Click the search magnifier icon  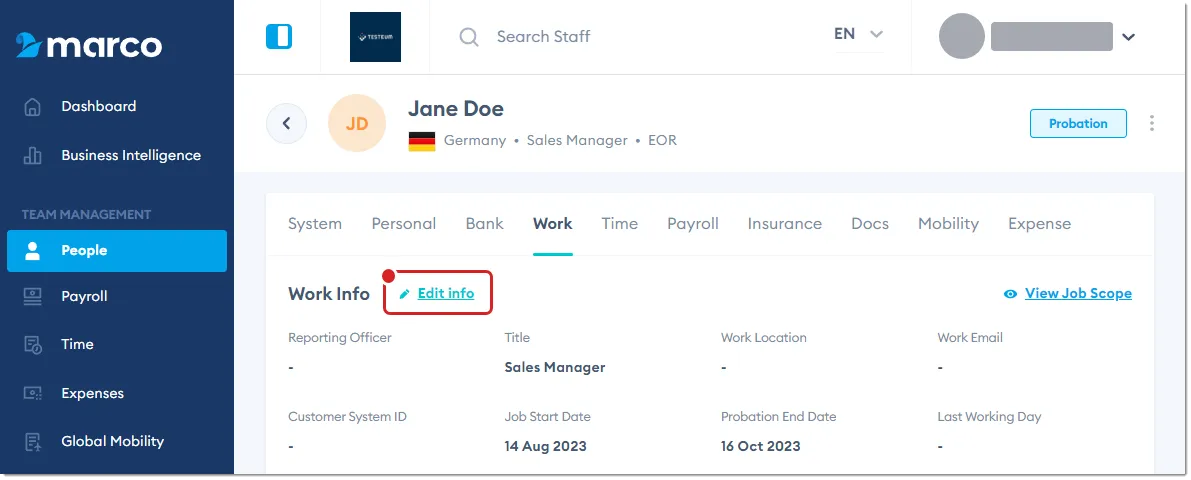(x=469, y=36)
